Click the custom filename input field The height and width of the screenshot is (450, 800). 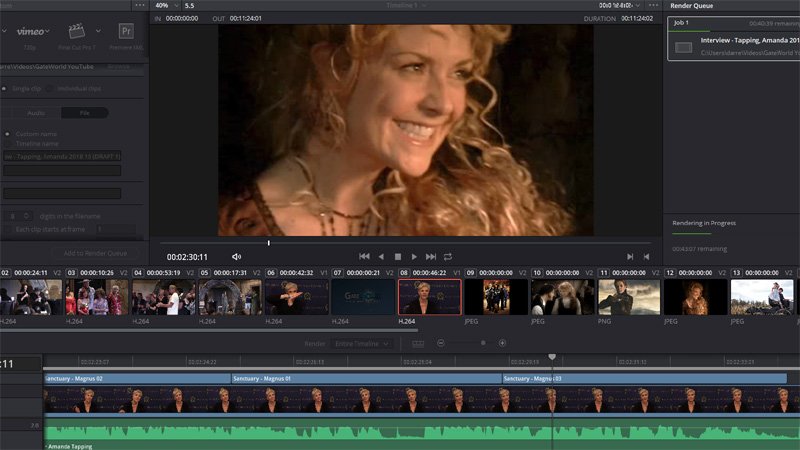coord(62,157)
